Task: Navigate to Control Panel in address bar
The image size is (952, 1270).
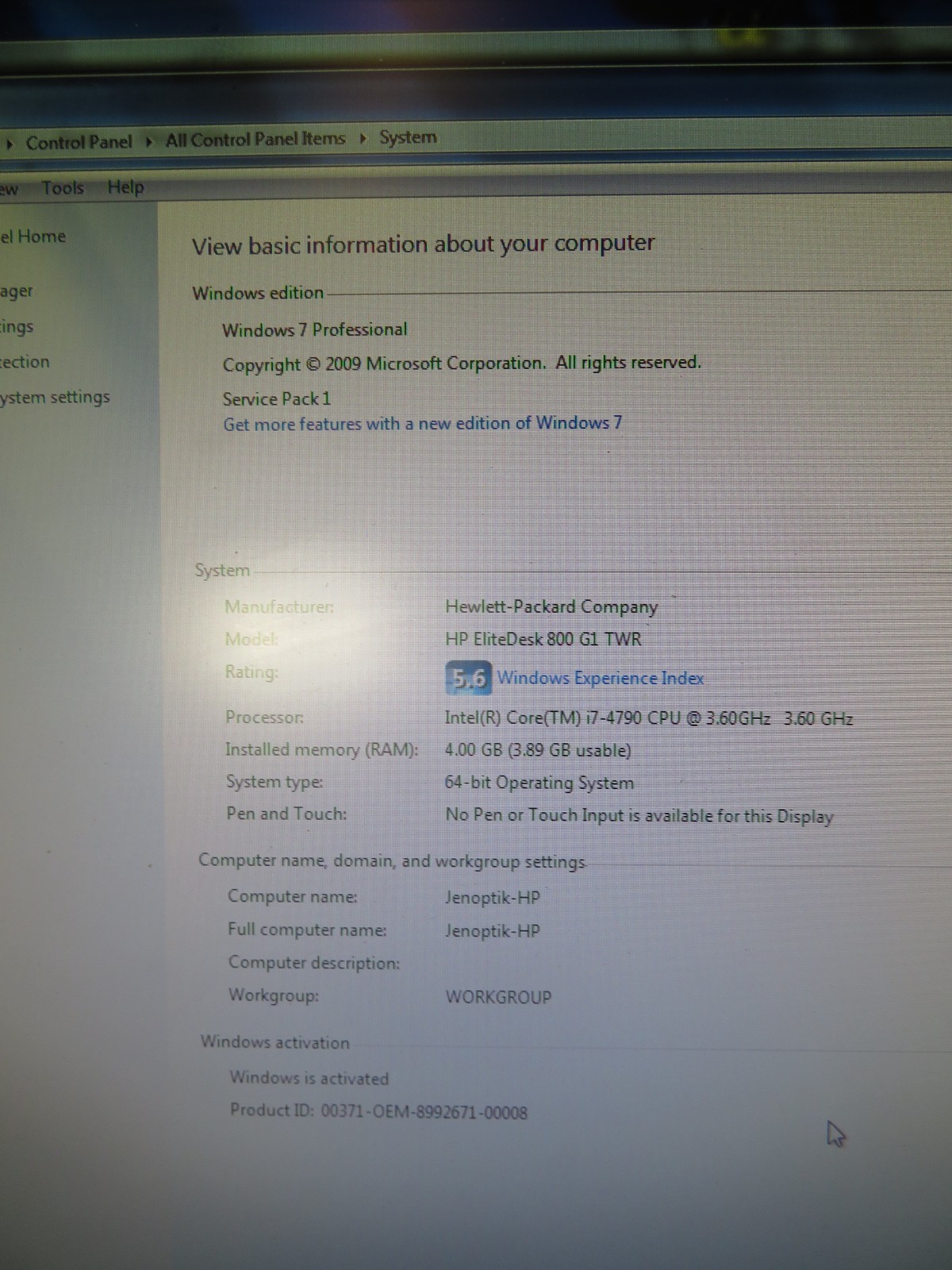Action: pos(79,142)
